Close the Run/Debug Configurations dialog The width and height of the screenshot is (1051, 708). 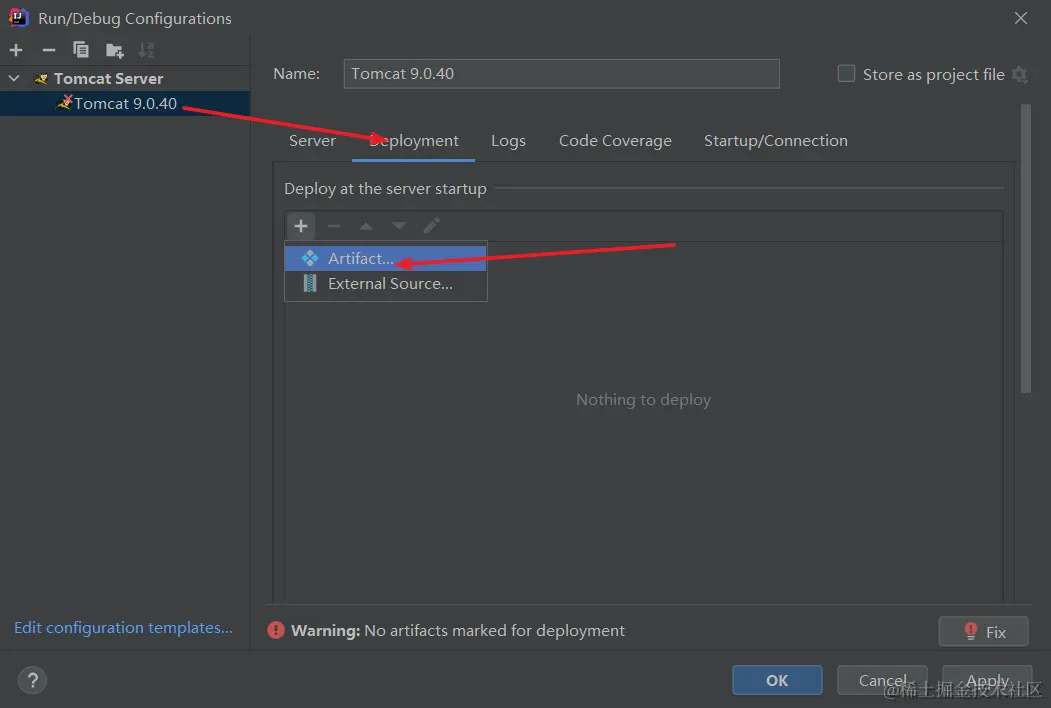click(x=1020, y=18)
